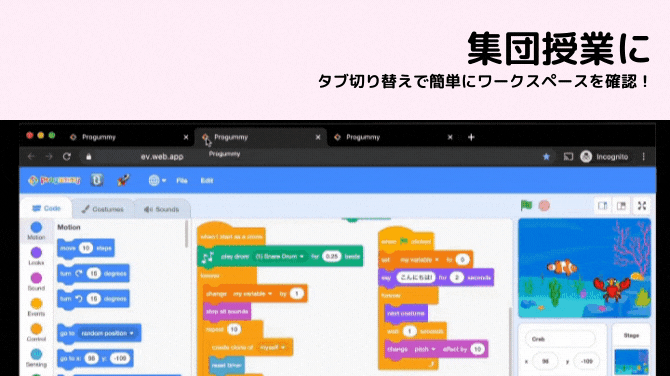Open the Snare Drum dropdown in play drum block

coord(279,256)
